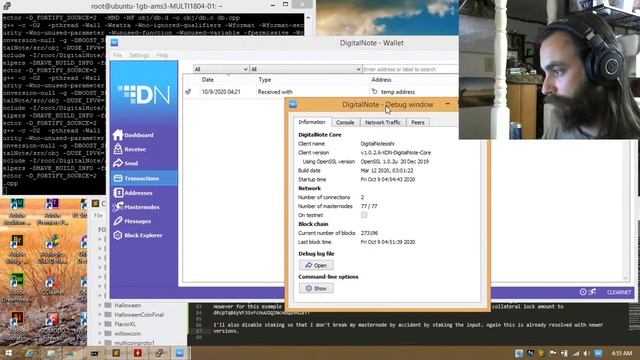Screen dimensions: 640x360
Task: Open Adobe Audition desktop shortcut
Action: point(17,212)
